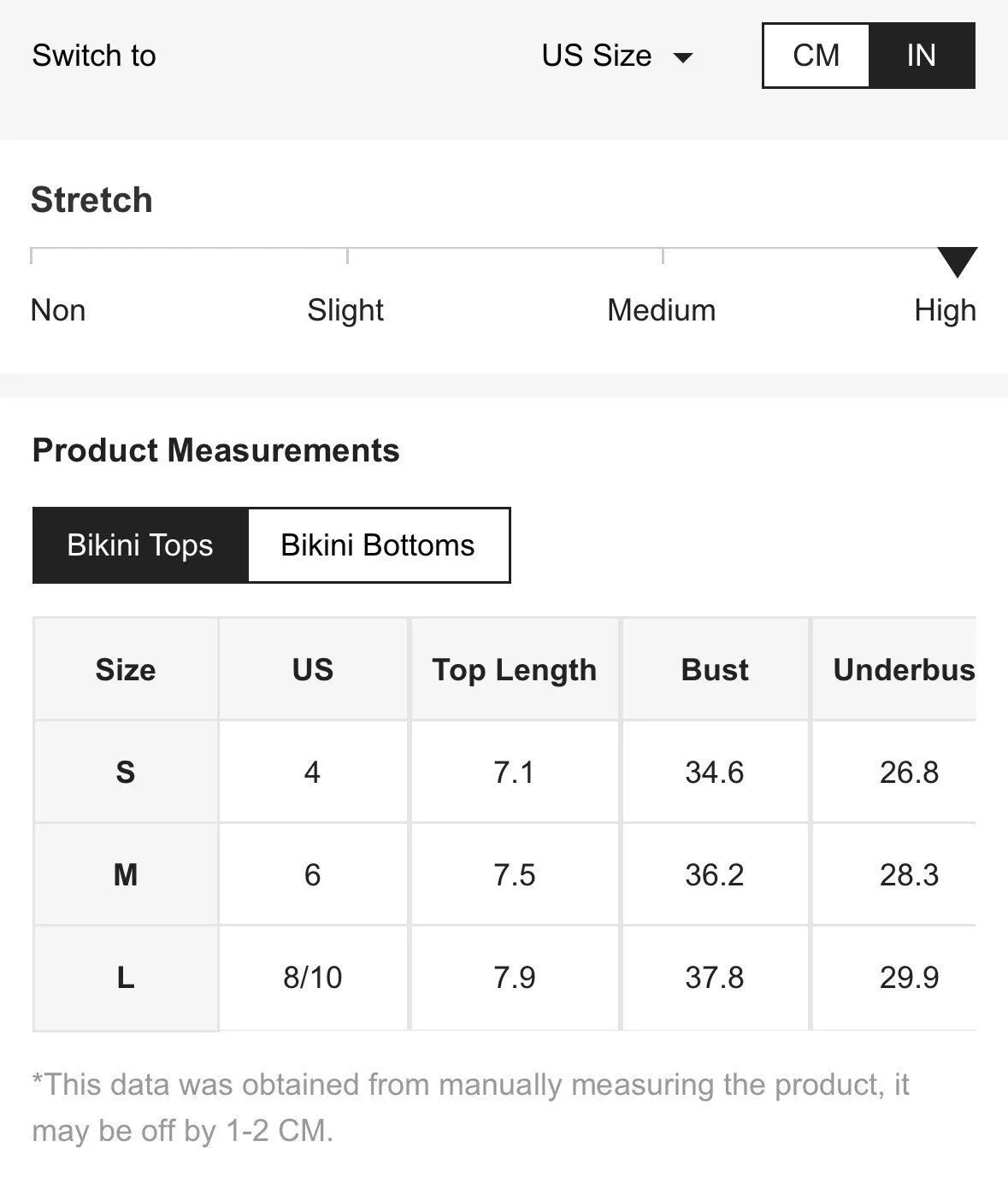Select the size M row label

point(126,874)
